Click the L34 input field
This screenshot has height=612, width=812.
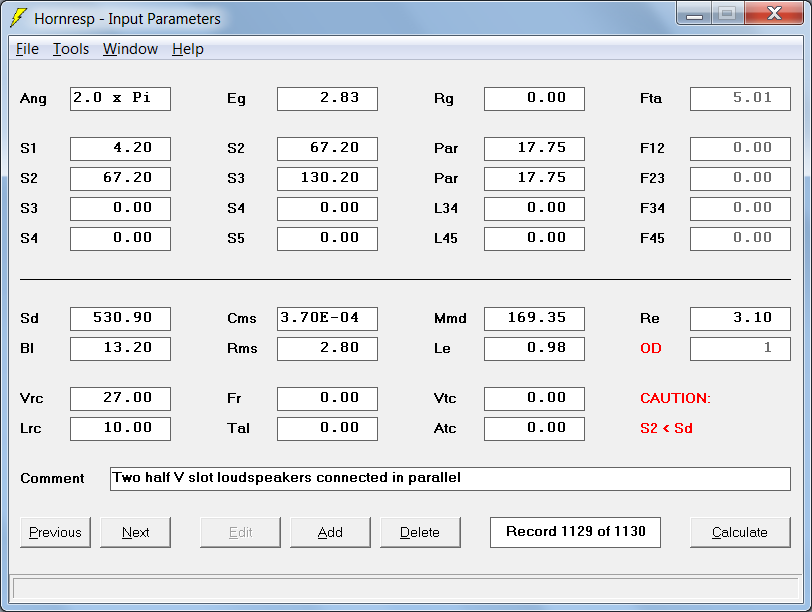[x=534, y=209]
